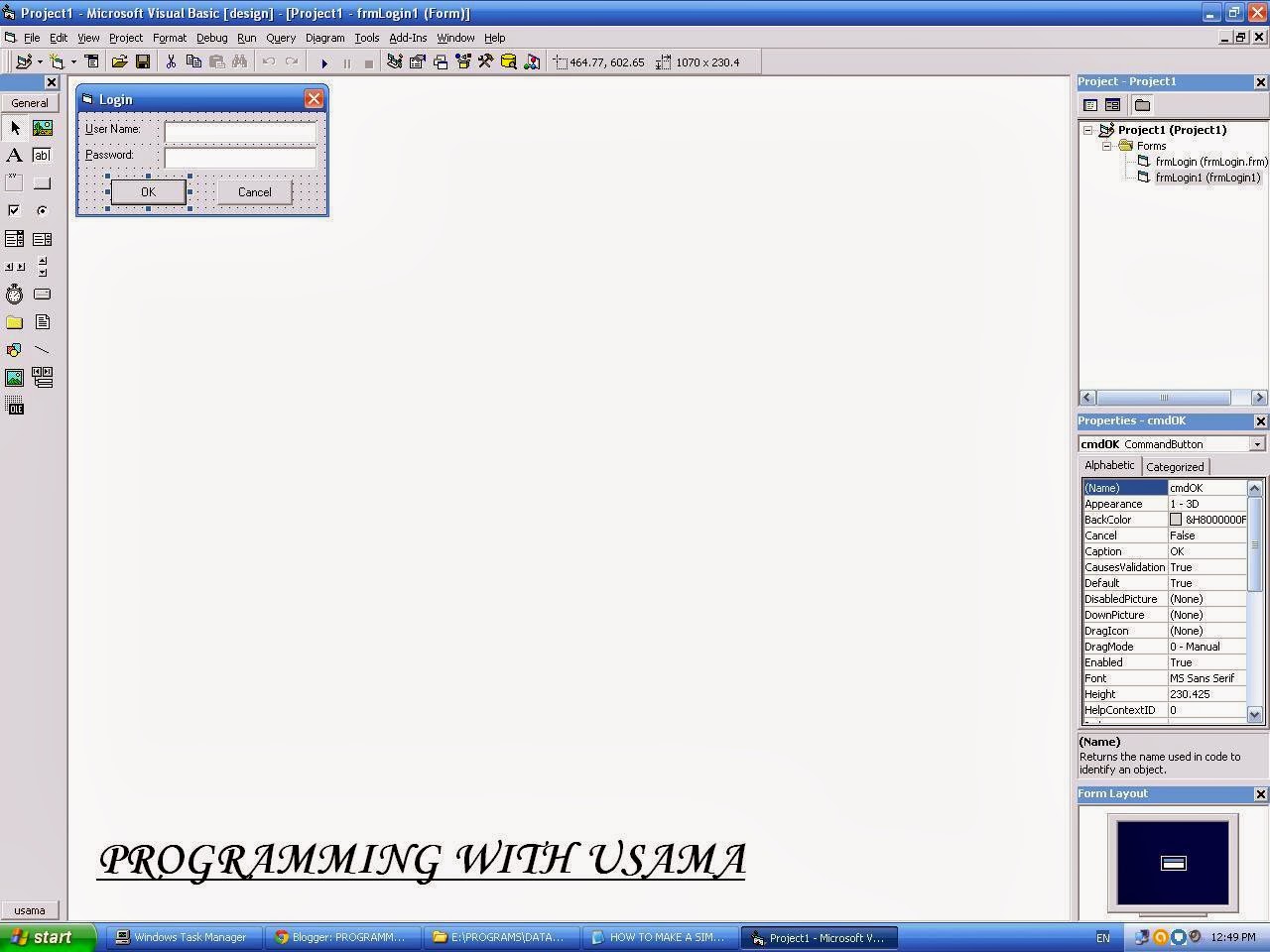The width and height of the screenshot is (1270, 952).
Task: Start the program with the Run arrow
Action: [x=323, y=62]
